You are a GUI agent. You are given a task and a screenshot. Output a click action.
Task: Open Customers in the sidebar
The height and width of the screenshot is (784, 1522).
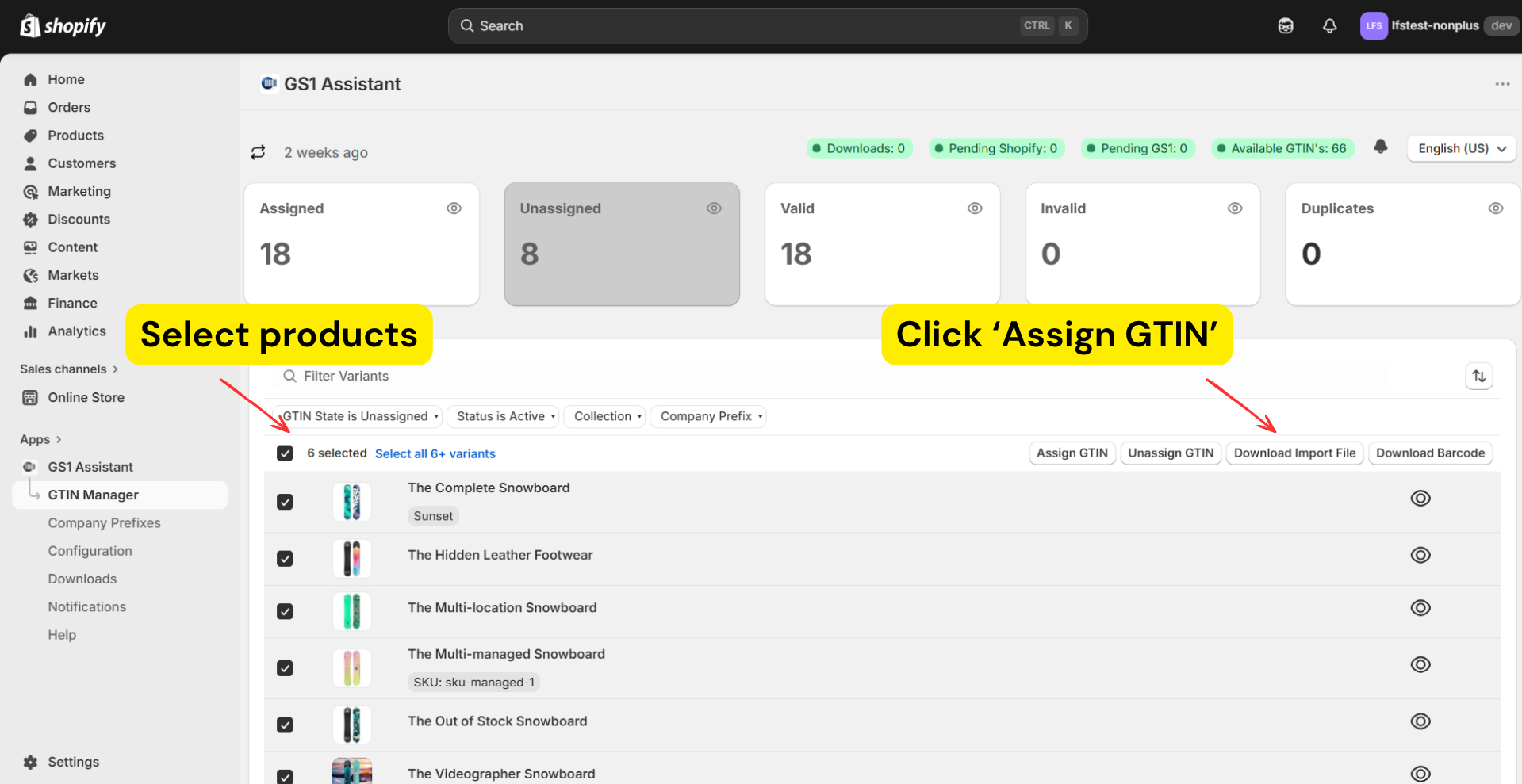click(82, 163)
